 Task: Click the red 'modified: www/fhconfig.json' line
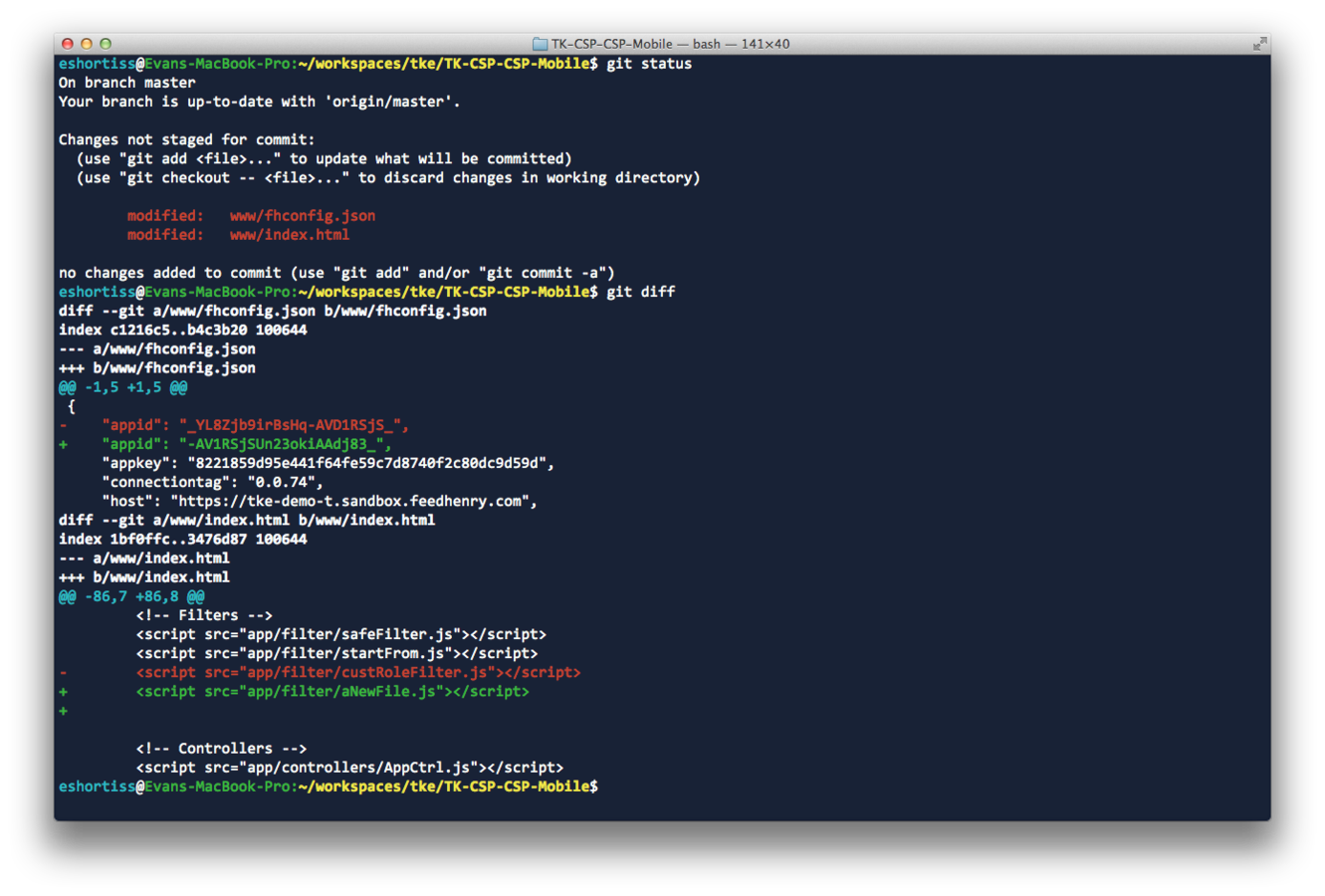point(251,215)
